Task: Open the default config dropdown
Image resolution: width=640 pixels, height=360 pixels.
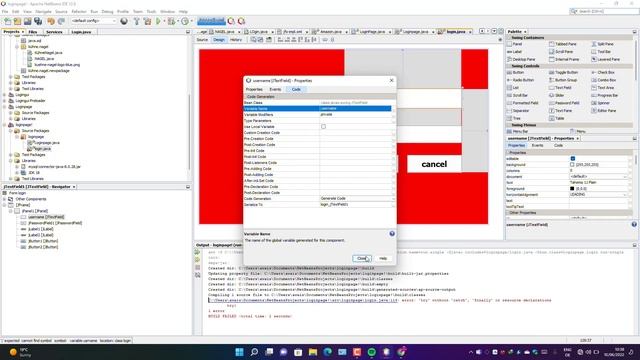Action: [94, 21]
